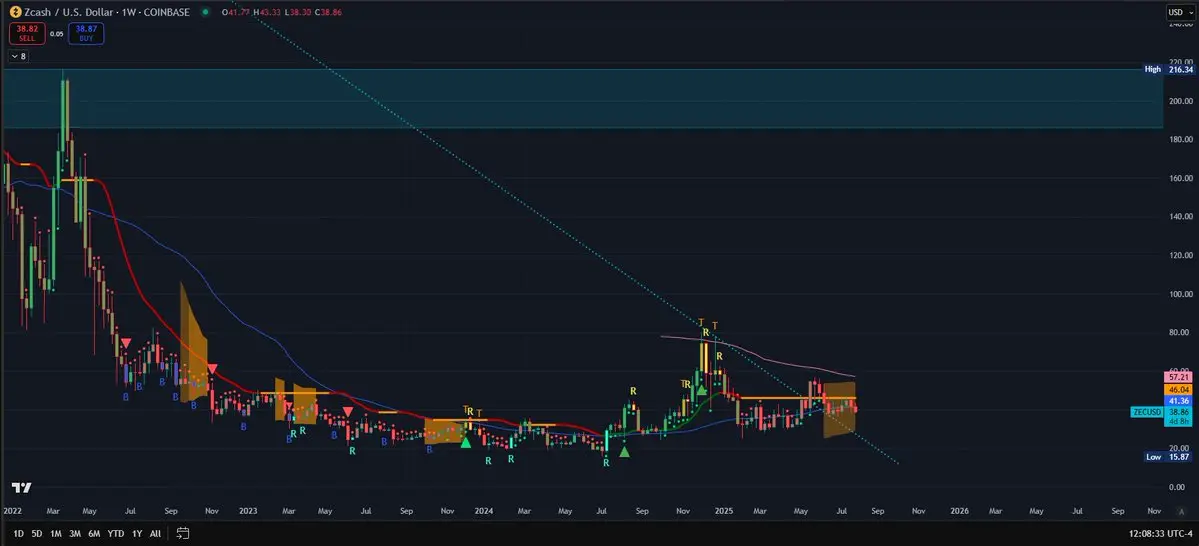The height and width of the screenshot is (546, 1199).
Task: Click the green up-triangle marker before 2024
Action: [466, 442]
